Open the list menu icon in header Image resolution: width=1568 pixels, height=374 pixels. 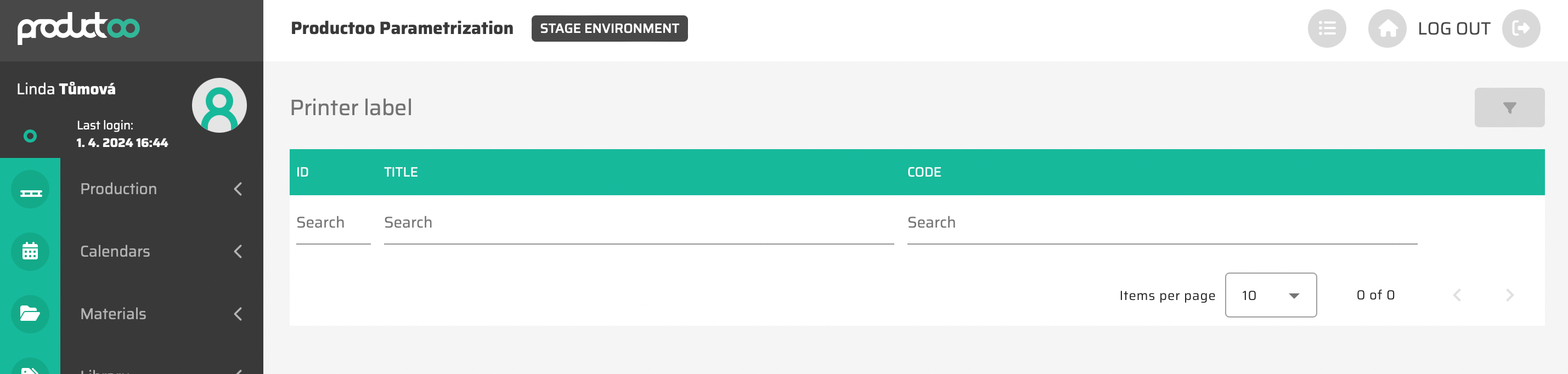[1327, 29]
